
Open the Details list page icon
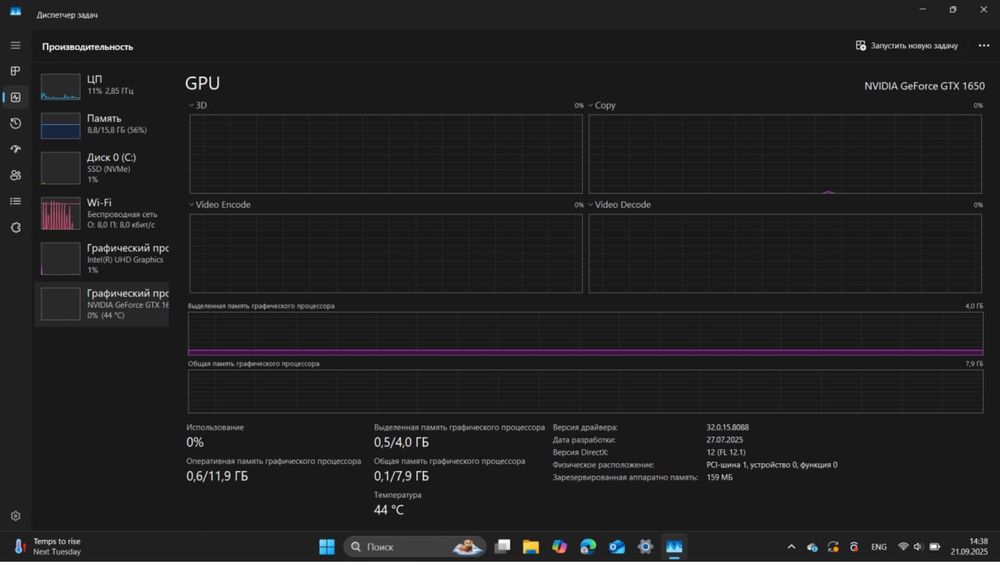point(15,201)
